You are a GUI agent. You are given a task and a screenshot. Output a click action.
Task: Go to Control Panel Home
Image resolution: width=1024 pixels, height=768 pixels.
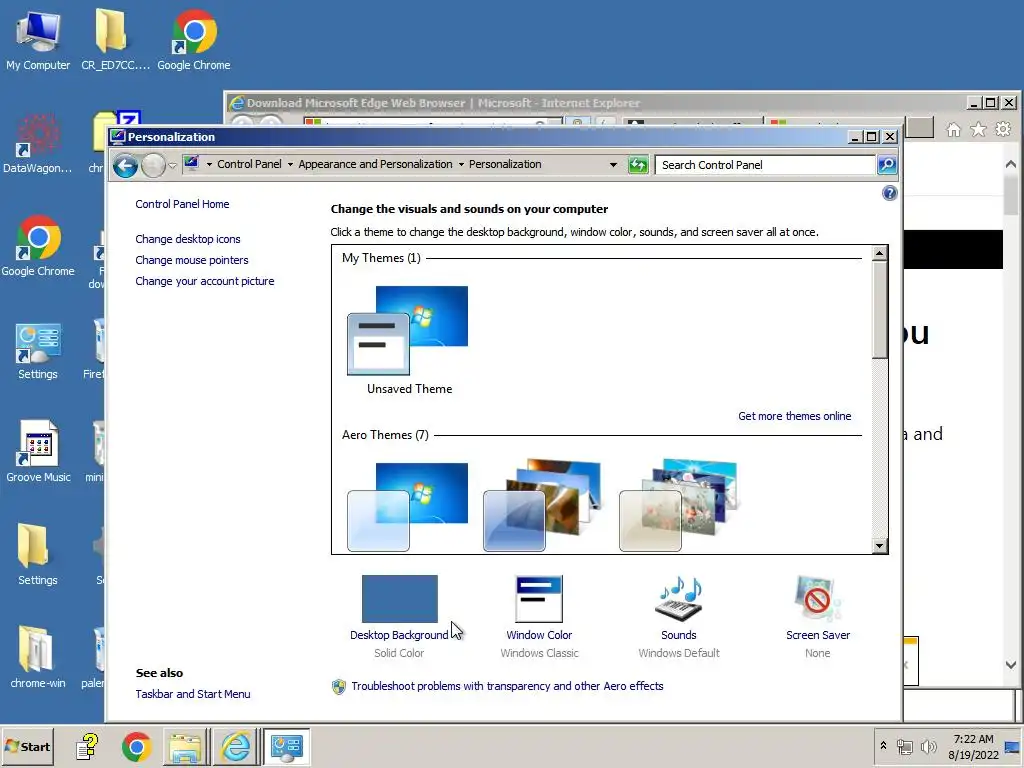click(182, 204)
